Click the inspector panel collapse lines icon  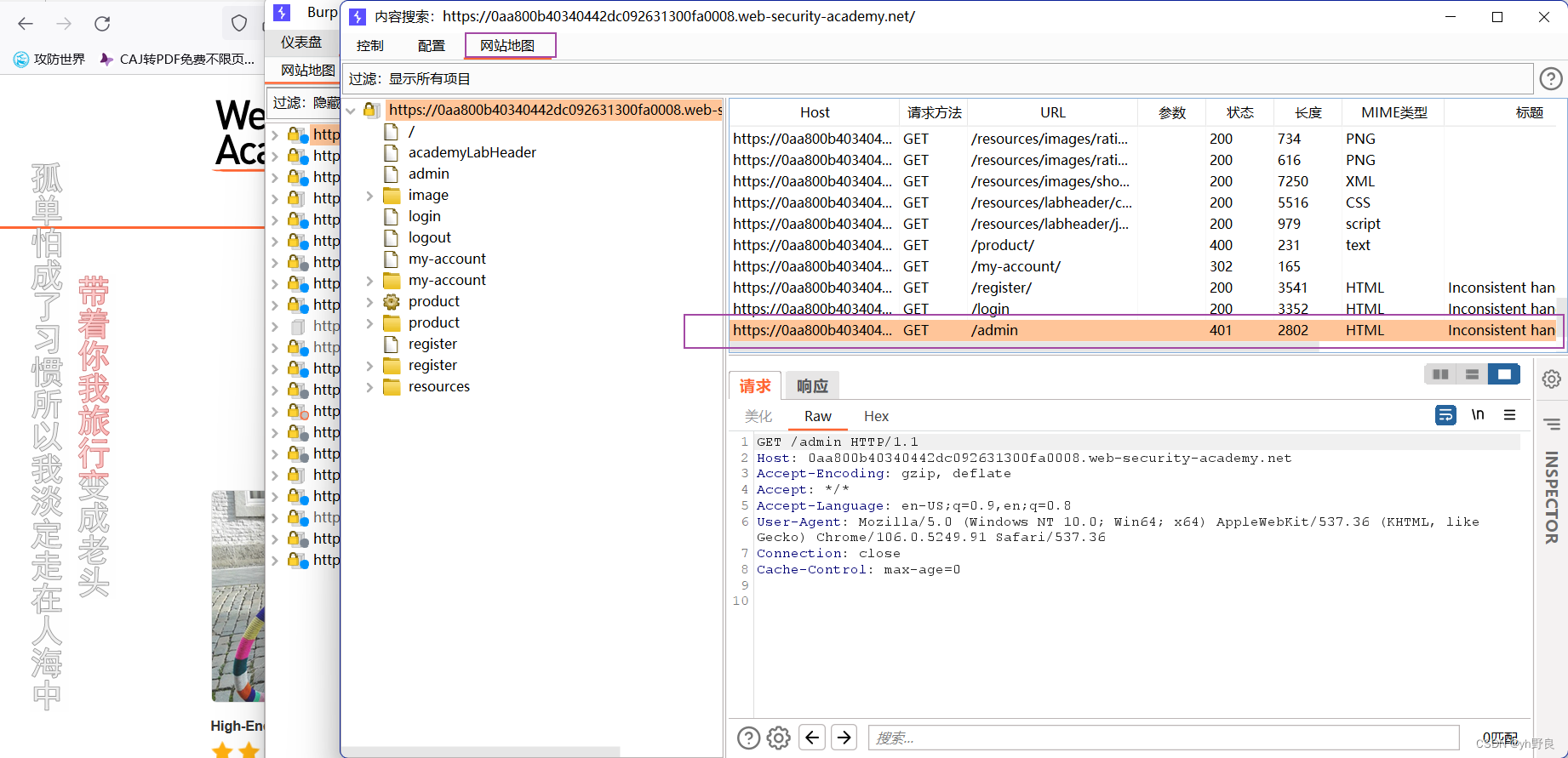[x=1552, y=425]
